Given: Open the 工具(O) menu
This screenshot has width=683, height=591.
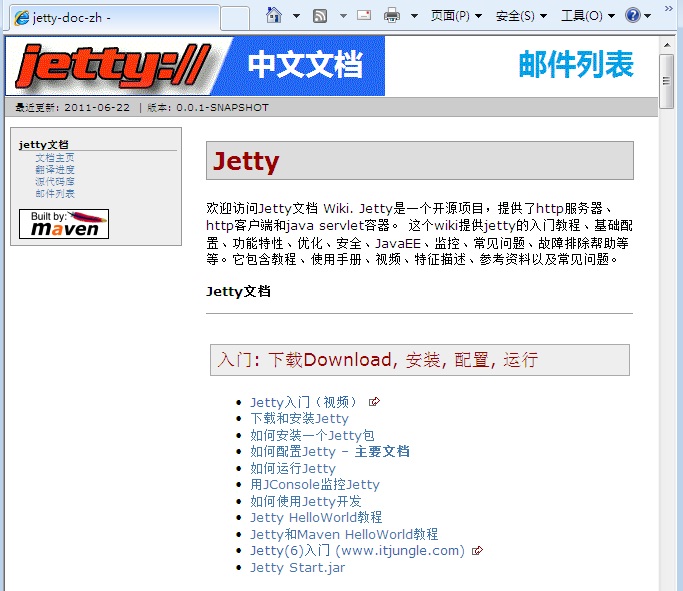Looking at the screenshot, I should [588, 16].
